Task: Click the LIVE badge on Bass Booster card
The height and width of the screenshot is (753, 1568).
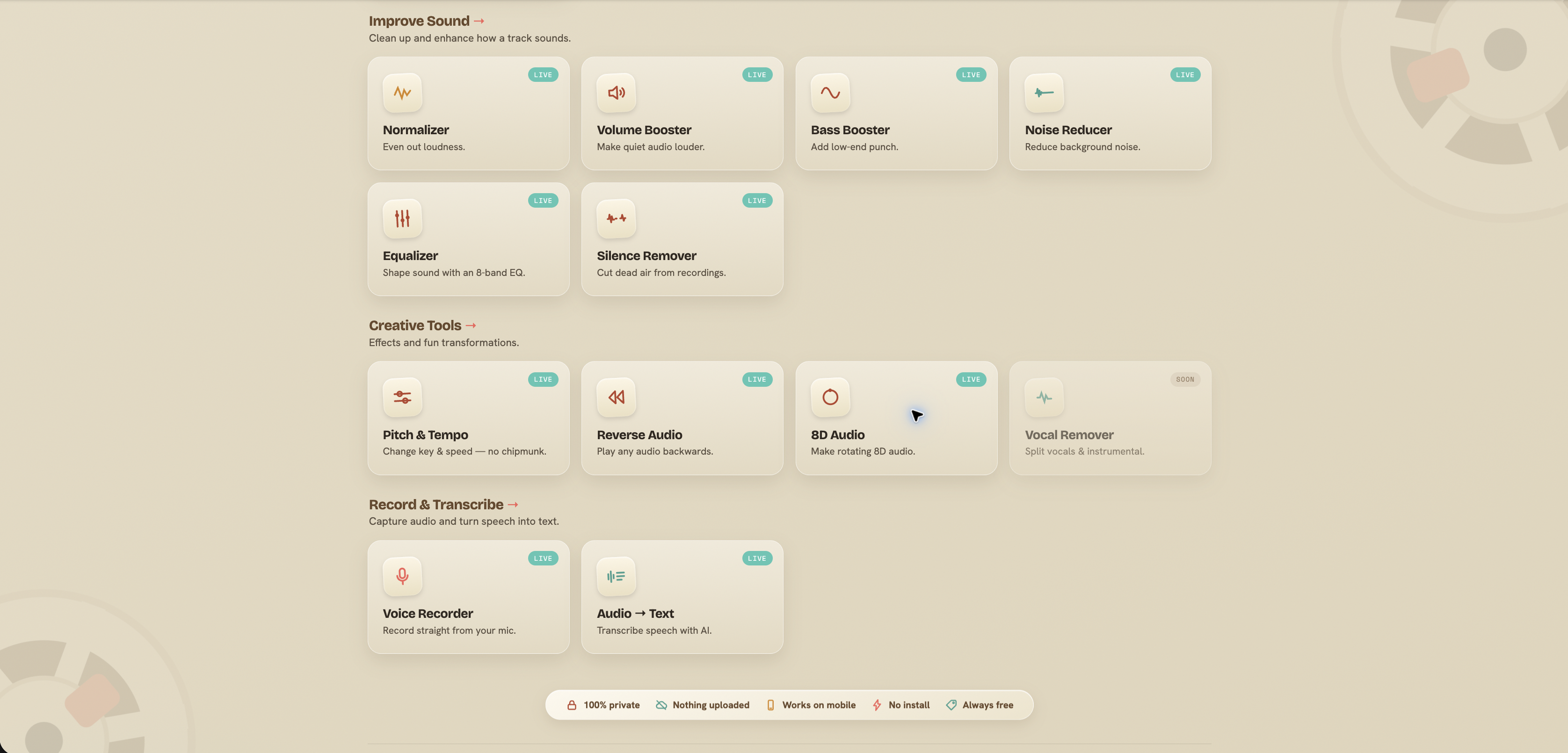Action: (x=971, y=75)
